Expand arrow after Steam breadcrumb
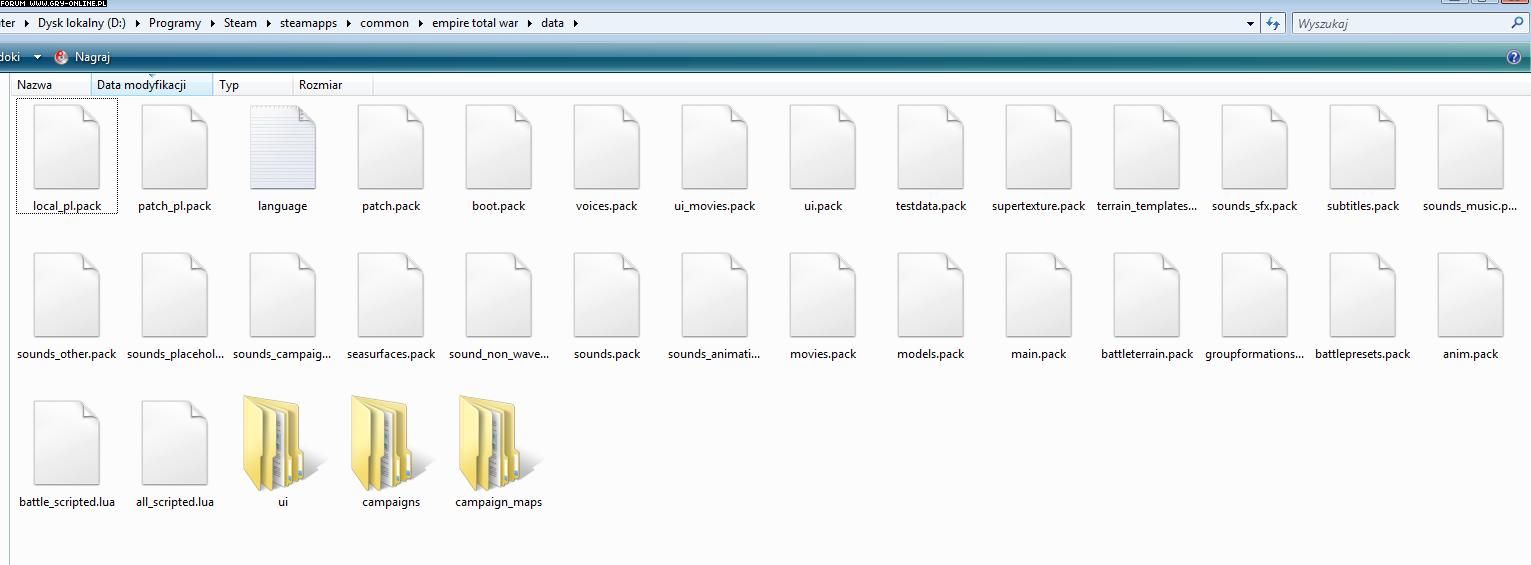This screenshot has width=1531, height=565. point(268,23)
